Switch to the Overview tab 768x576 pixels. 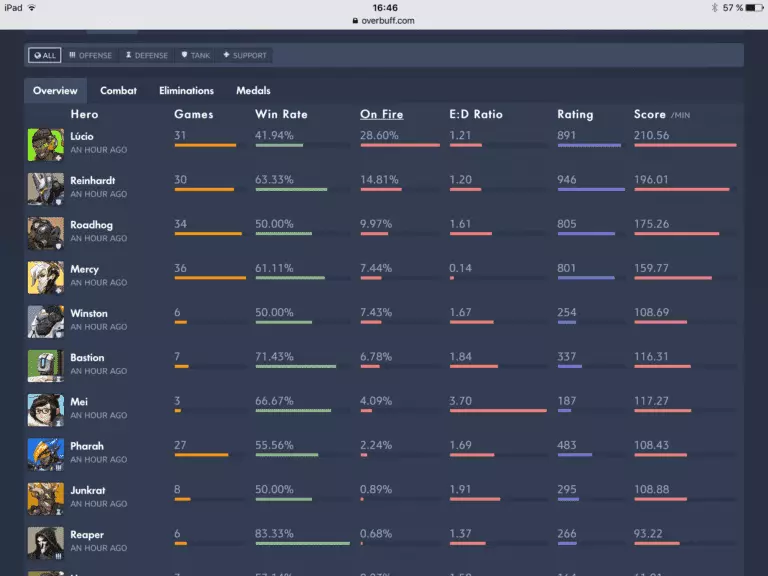point(55,91)
